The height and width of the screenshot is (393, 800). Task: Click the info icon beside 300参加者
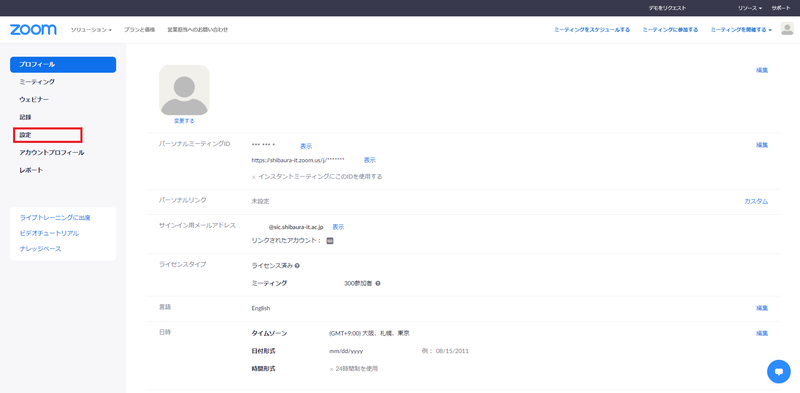378,283
